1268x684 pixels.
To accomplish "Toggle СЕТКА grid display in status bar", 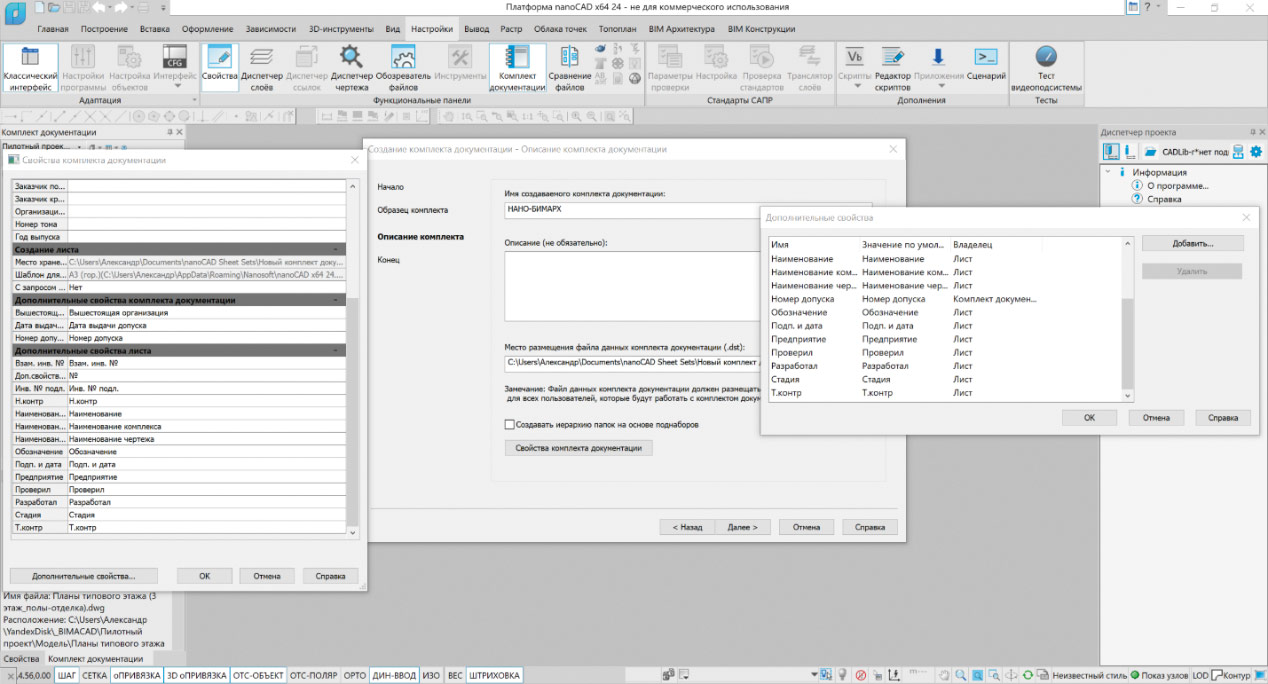I will coord(95,676).
